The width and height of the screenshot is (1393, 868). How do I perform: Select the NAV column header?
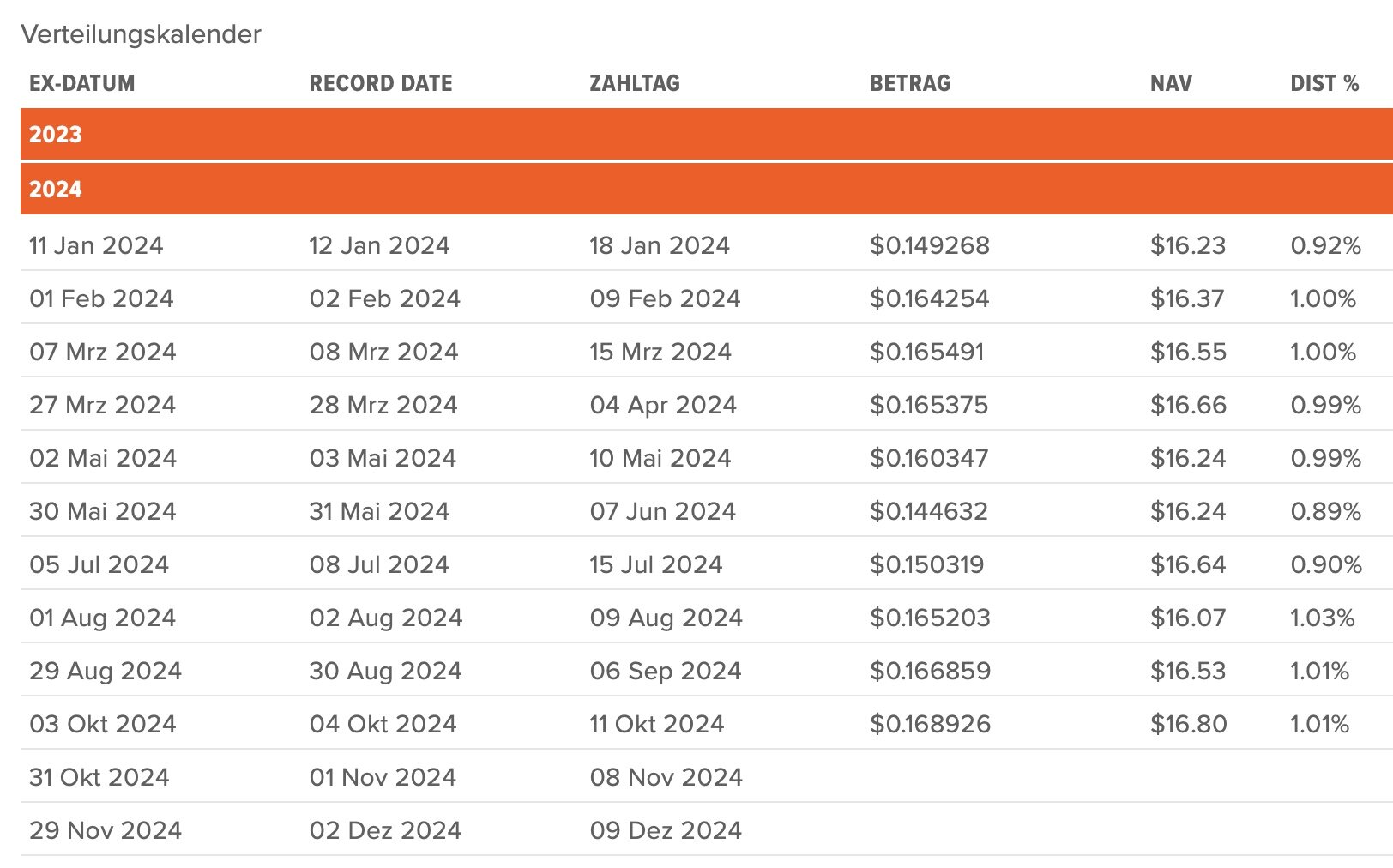1171,83
